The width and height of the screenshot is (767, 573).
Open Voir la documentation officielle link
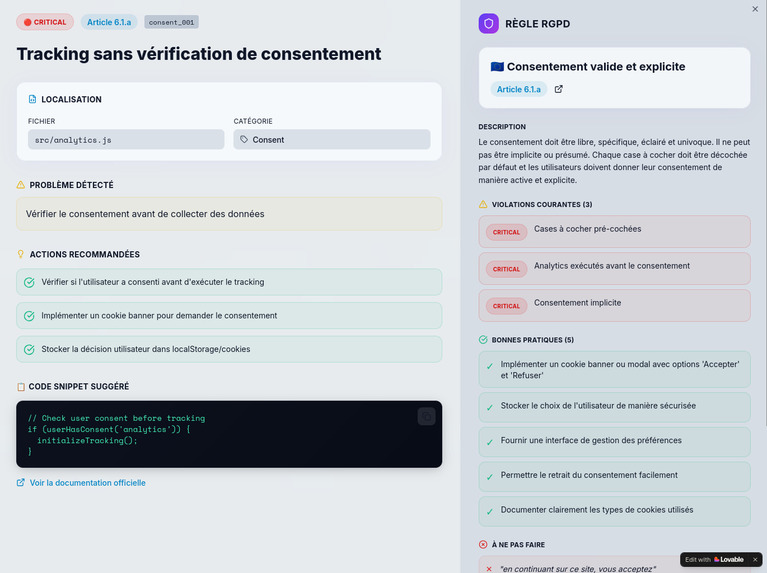point(88,482)
